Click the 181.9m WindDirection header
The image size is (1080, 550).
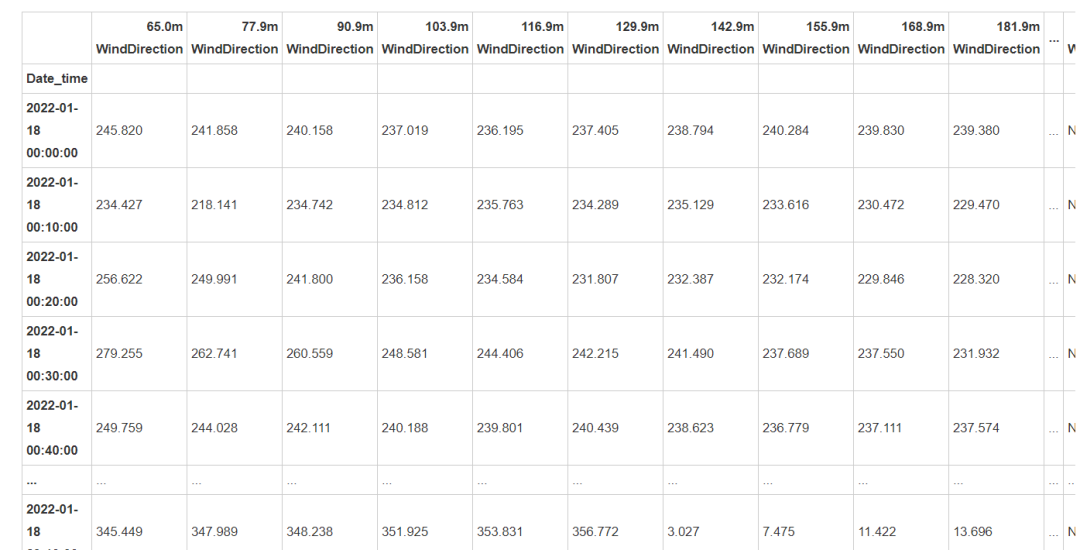(996, 38)
